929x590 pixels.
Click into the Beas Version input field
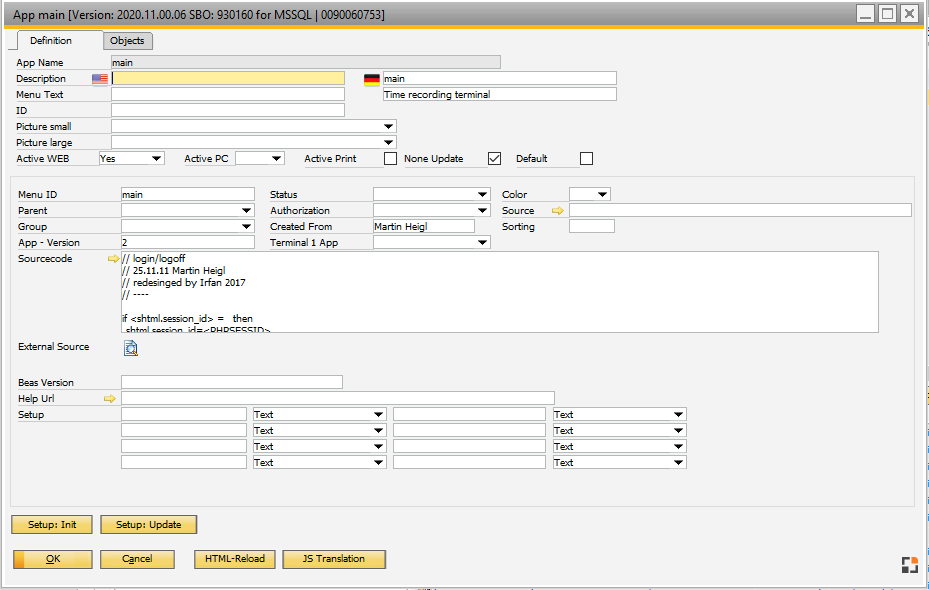pos(231,382)
